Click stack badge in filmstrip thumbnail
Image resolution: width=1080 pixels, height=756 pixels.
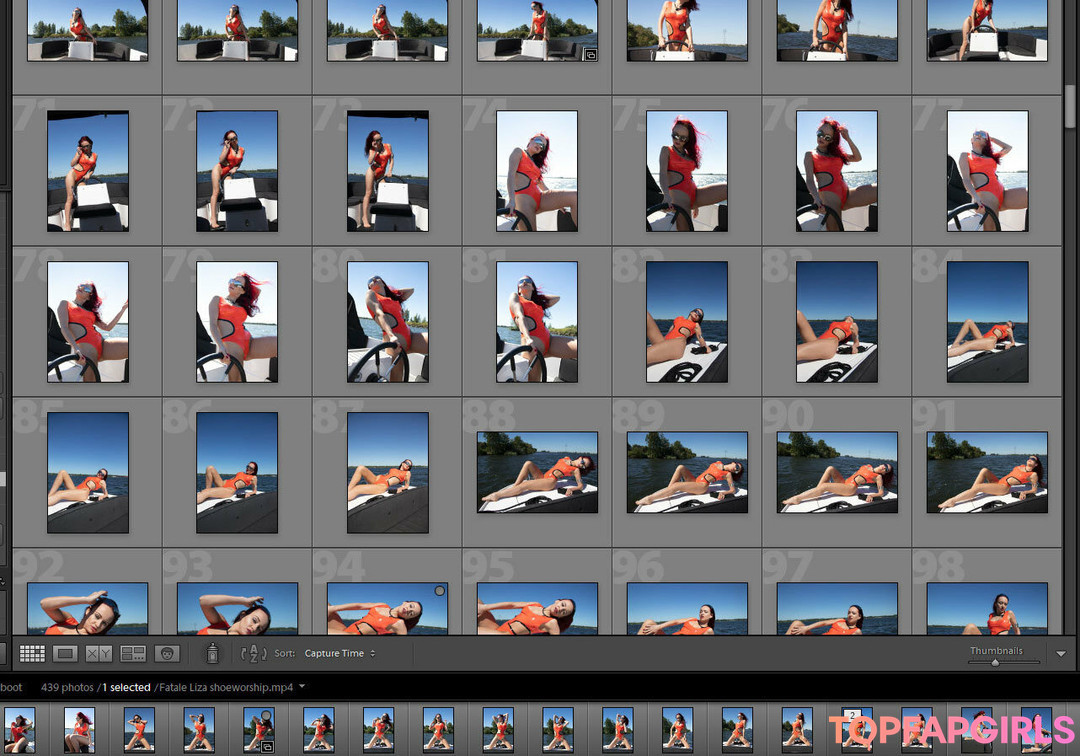pyautogui.click(x=268, y=746)
